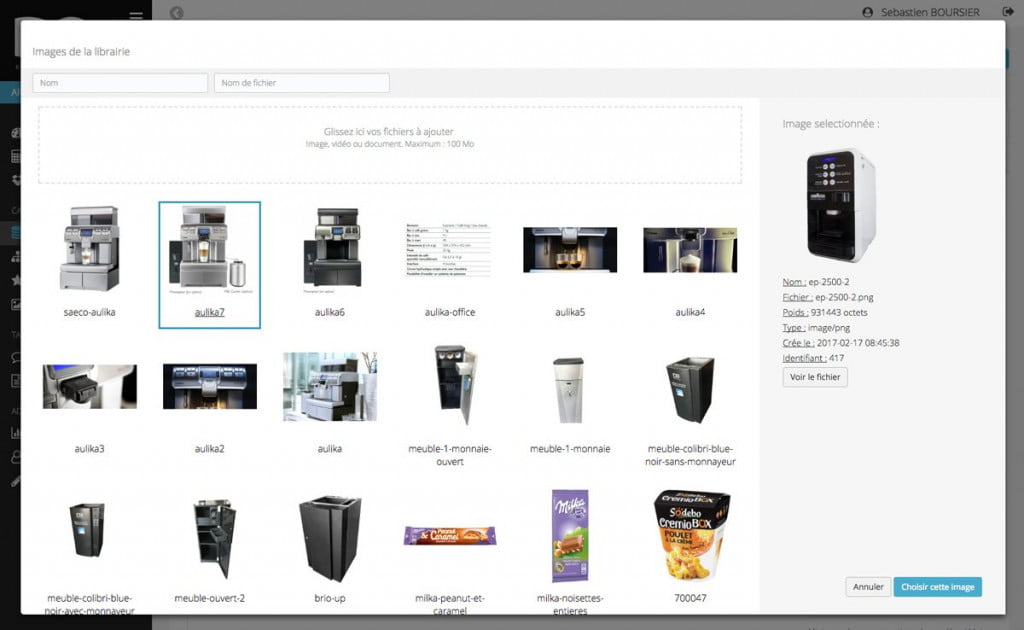Image resolution: width=1024 pixels, height=630 pixels.
Task: Select the saeco-aulika image thumbnail
Action: 89,249
